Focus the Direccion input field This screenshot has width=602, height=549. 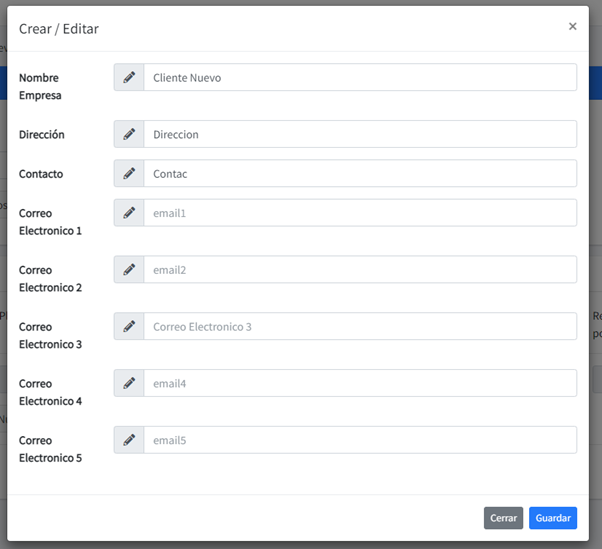(x=360, y=134)
